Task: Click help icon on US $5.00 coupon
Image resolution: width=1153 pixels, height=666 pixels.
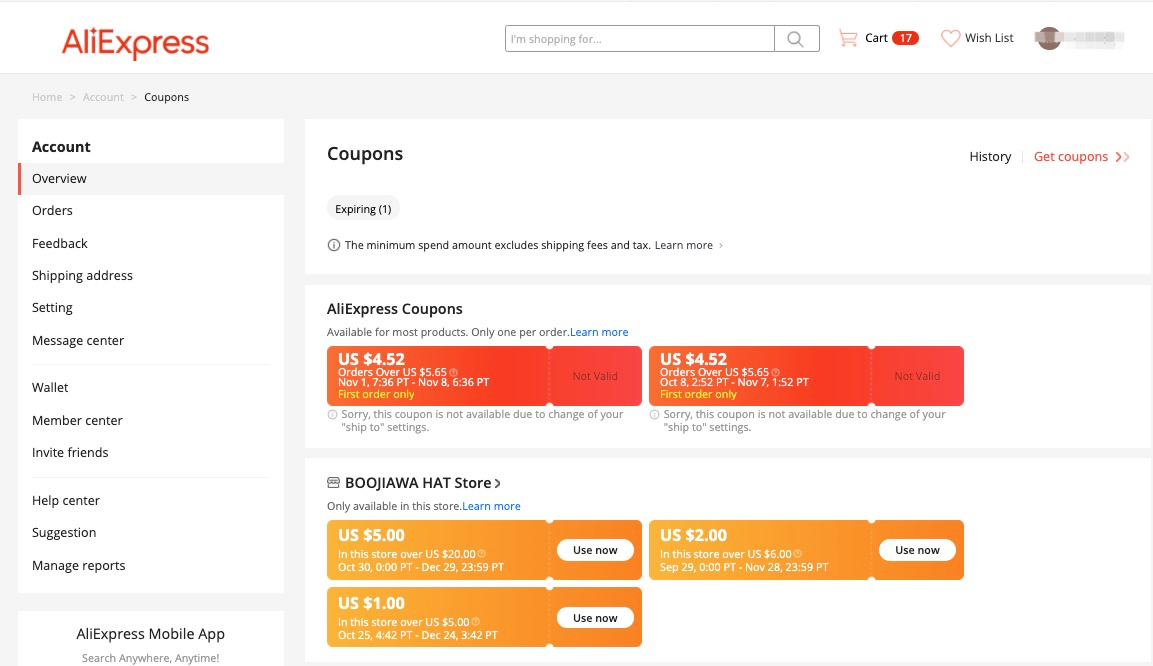Action: click(x=481, y=554)
